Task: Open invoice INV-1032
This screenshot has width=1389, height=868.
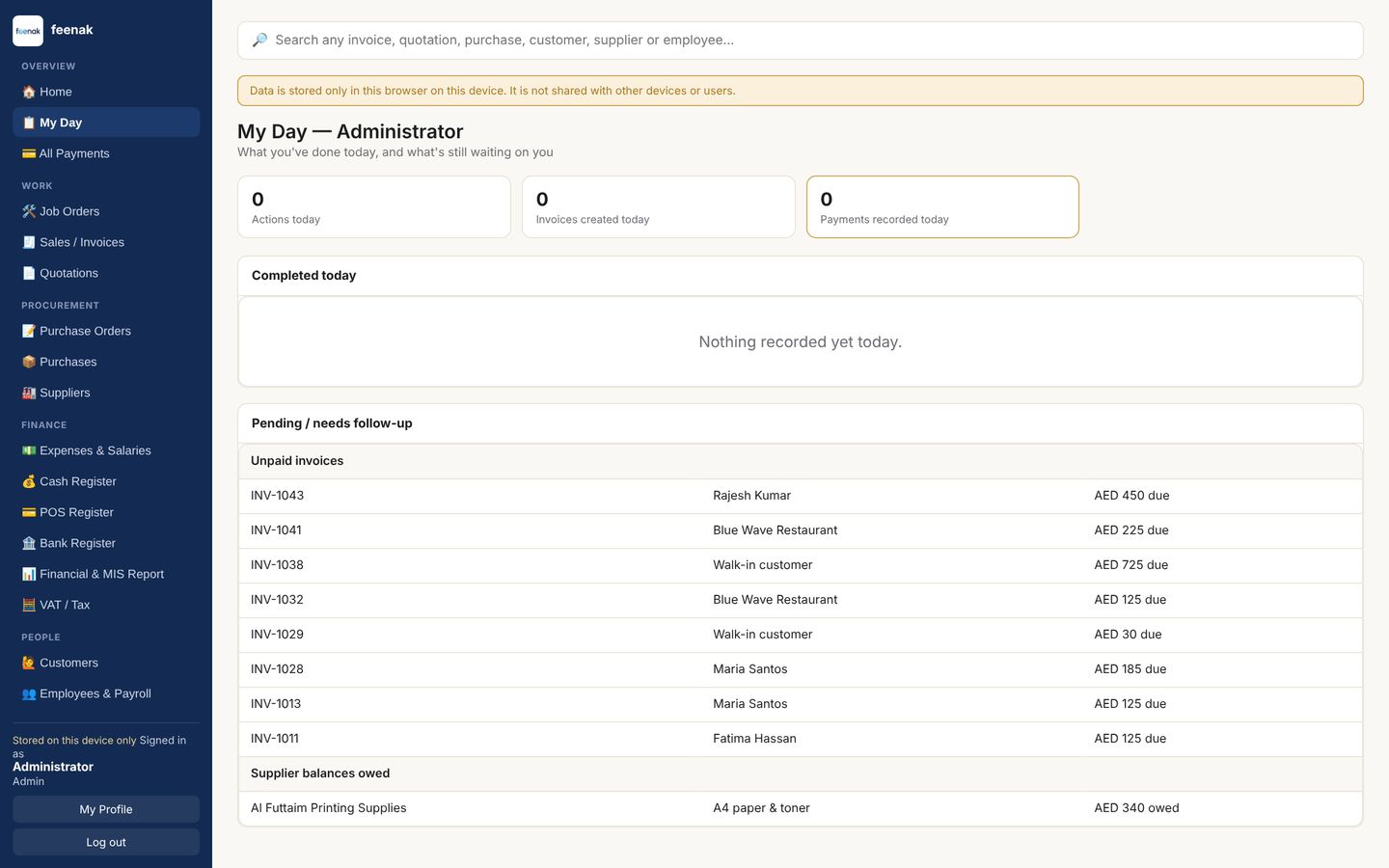Action: pyautogui.click(x=278, y=600)
